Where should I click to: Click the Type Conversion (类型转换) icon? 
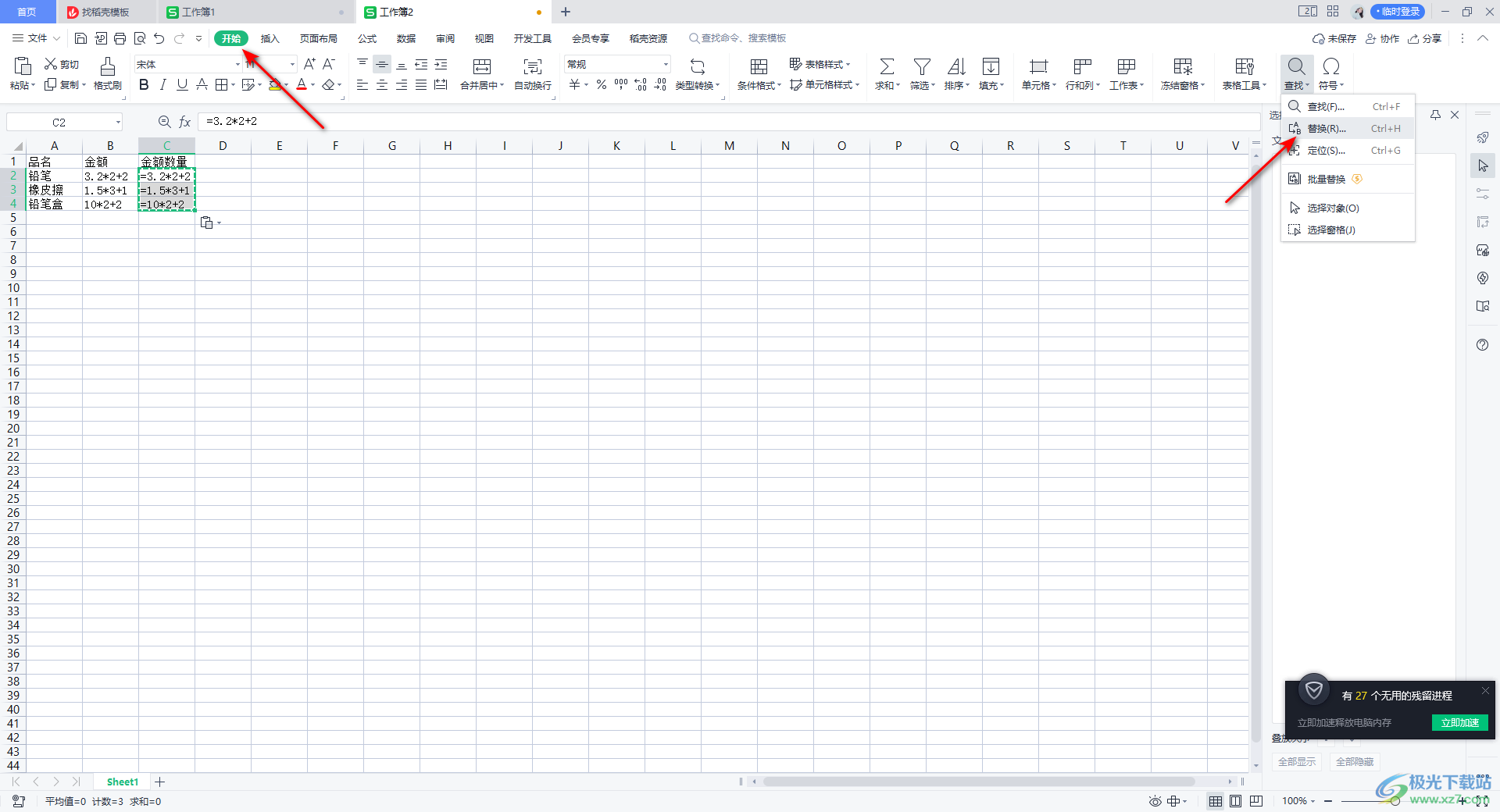click(698, 66)
